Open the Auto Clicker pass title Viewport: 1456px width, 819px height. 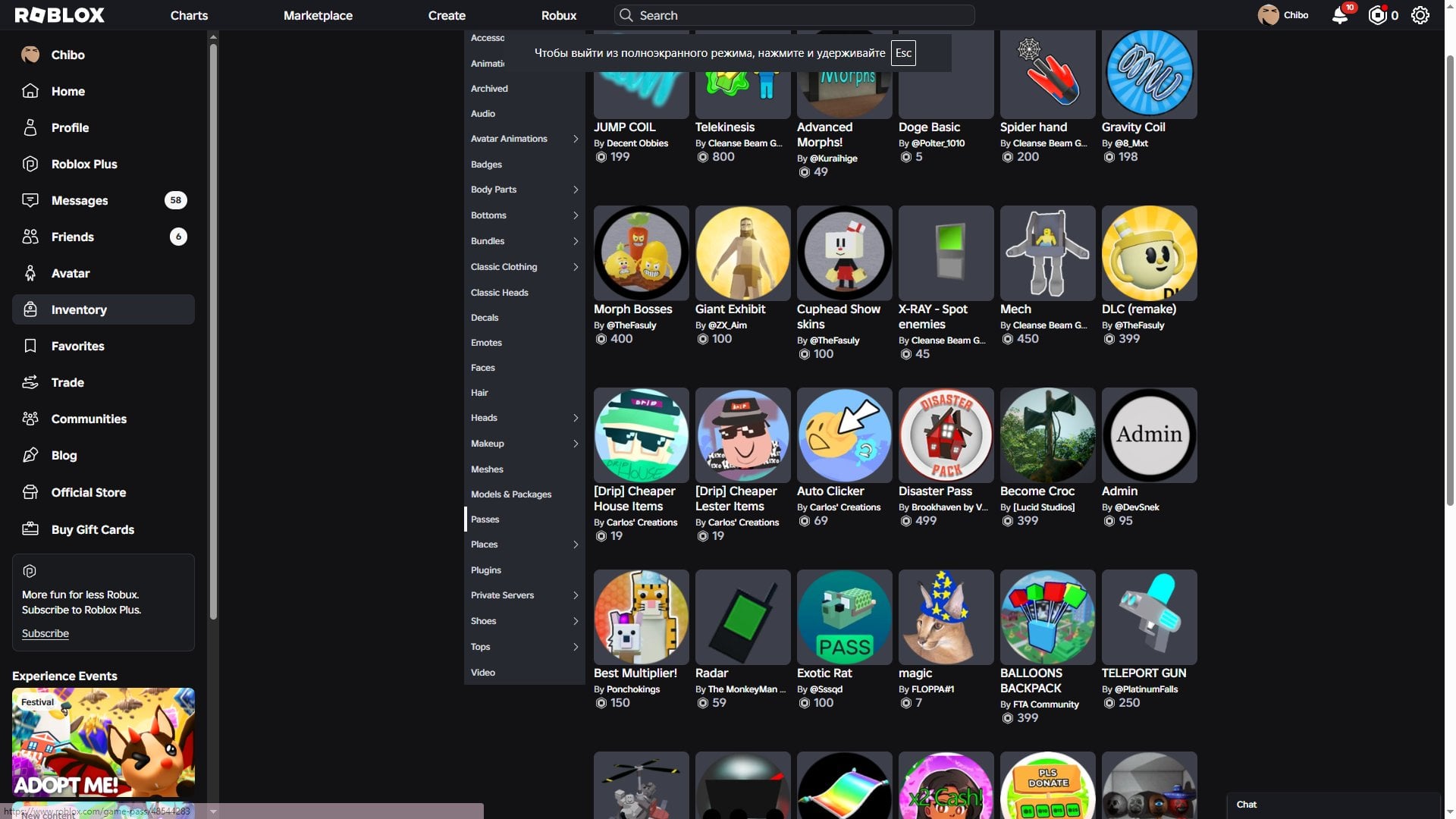830,491
